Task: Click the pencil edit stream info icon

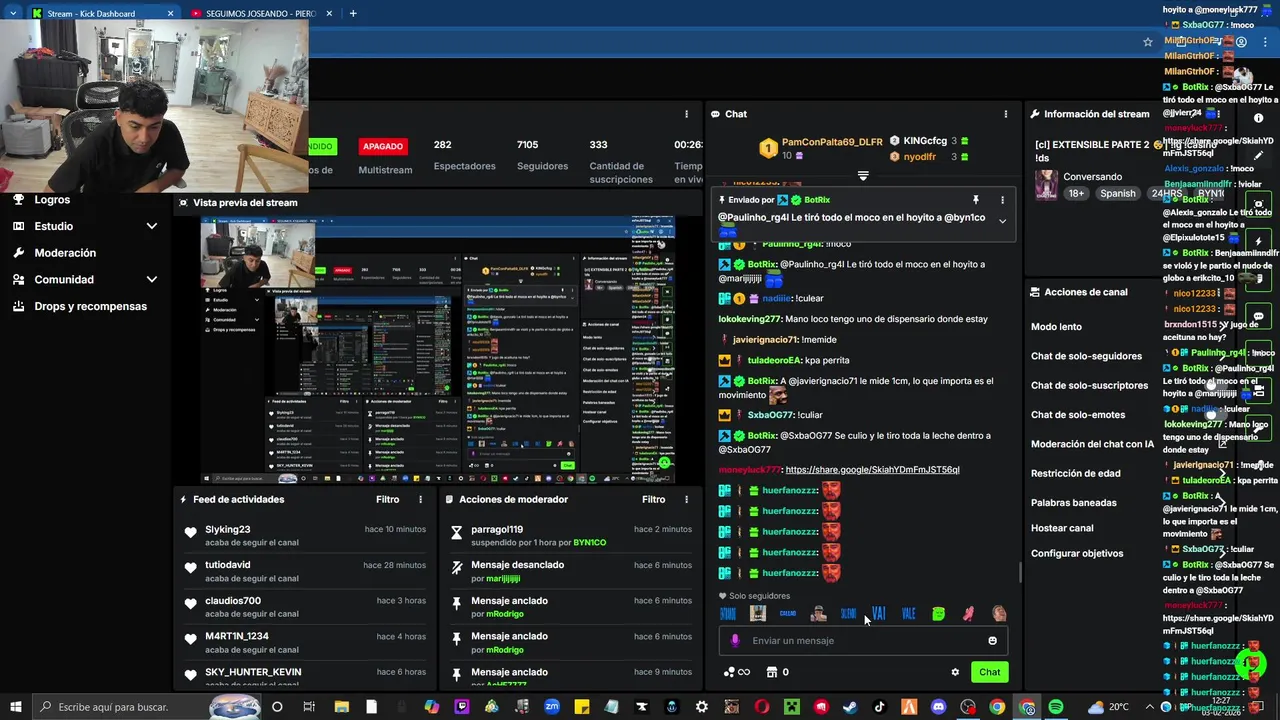Action: [1258, 155]
